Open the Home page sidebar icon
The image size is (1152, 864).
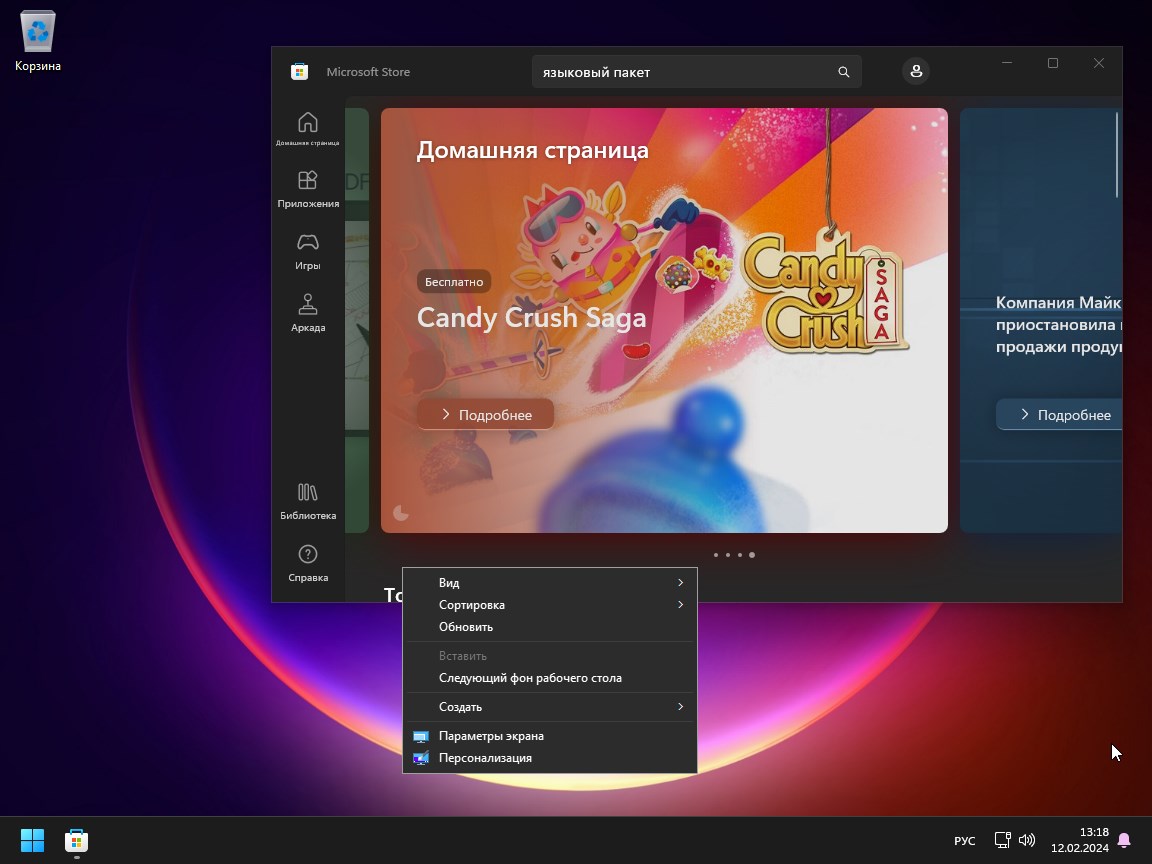coord(308,129)
